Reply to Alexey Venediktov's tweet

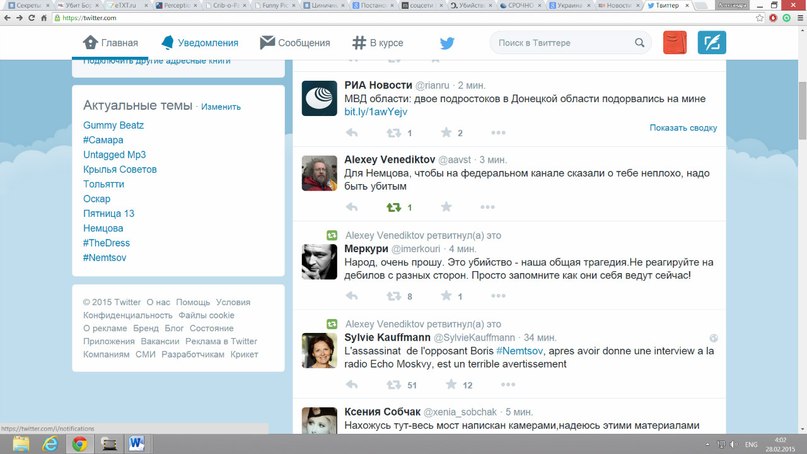pos(352,207)
